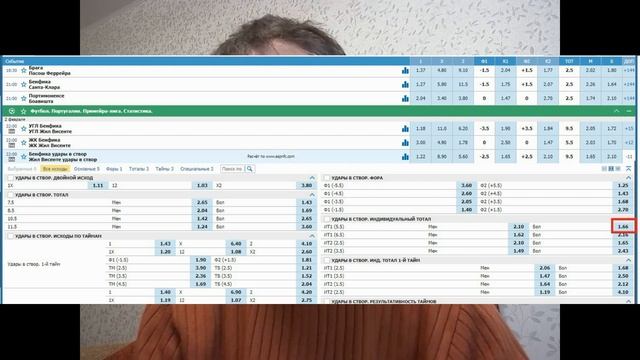Collapse the Инд. тотал 1-й тайм section

pyautogui.click(x=629, y=260)
